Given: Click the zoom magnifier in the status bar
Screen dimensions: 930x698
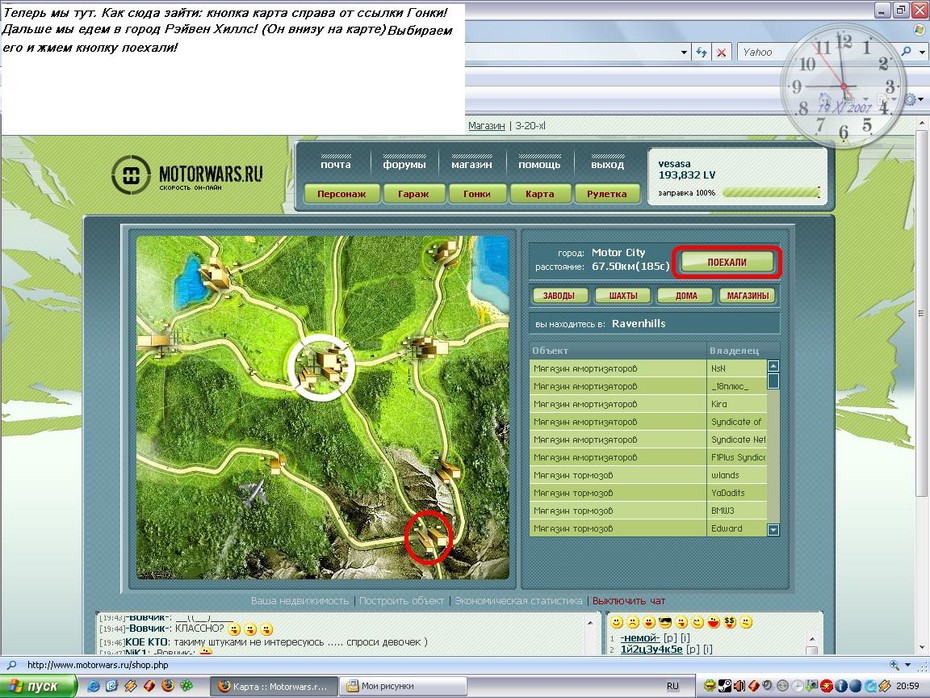Looking at the screenshot, I should pyautogui.click(x=894, y=665).
